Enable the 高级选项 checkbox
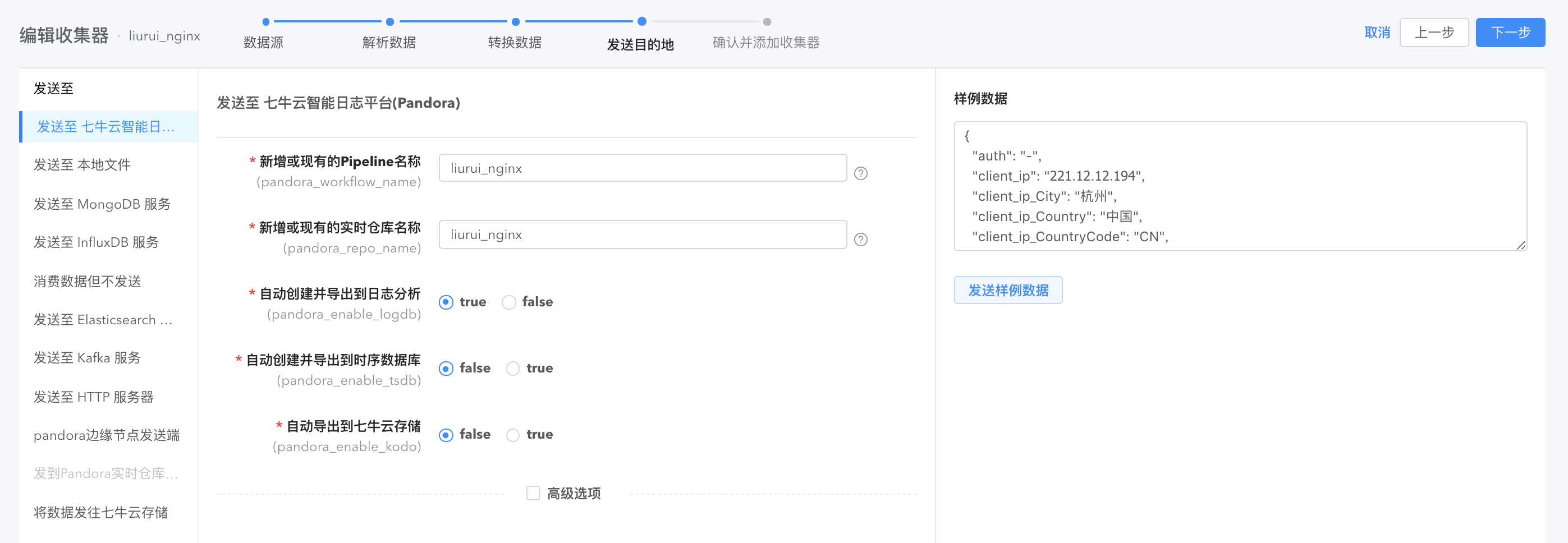 click(533, 493)
